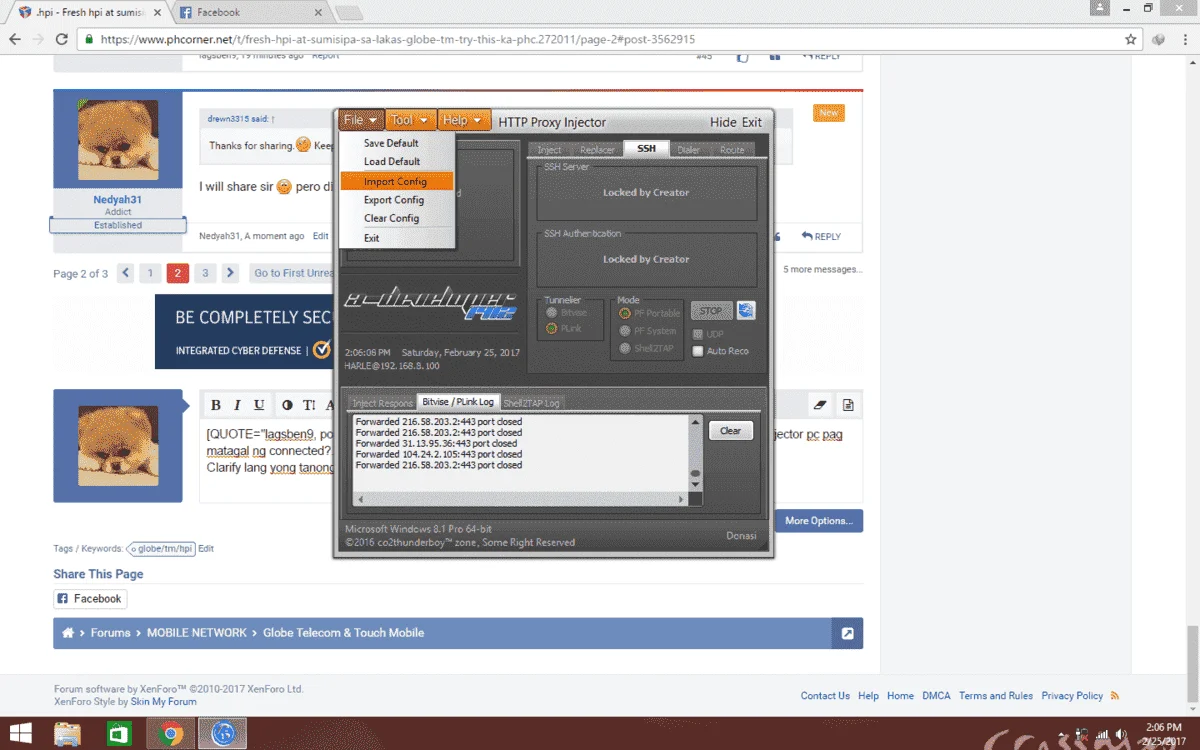Screen dimensions: 1200x750
Task: Click Exit in injector title bar
Action: click(x=752, y=122)
